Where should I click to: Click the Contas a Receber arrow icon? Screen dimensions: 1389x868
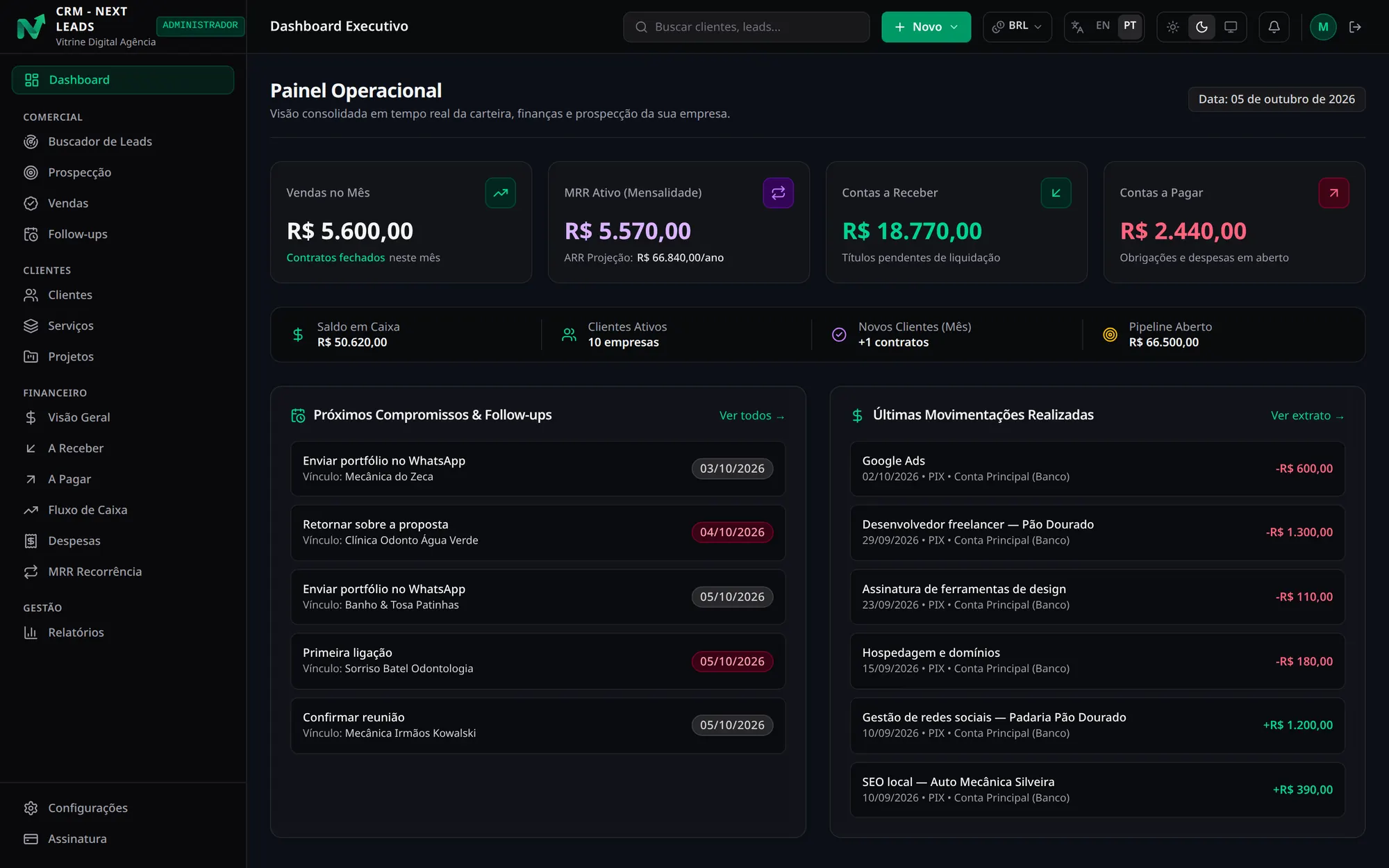pyautogui.click(x=1056, y=193)
